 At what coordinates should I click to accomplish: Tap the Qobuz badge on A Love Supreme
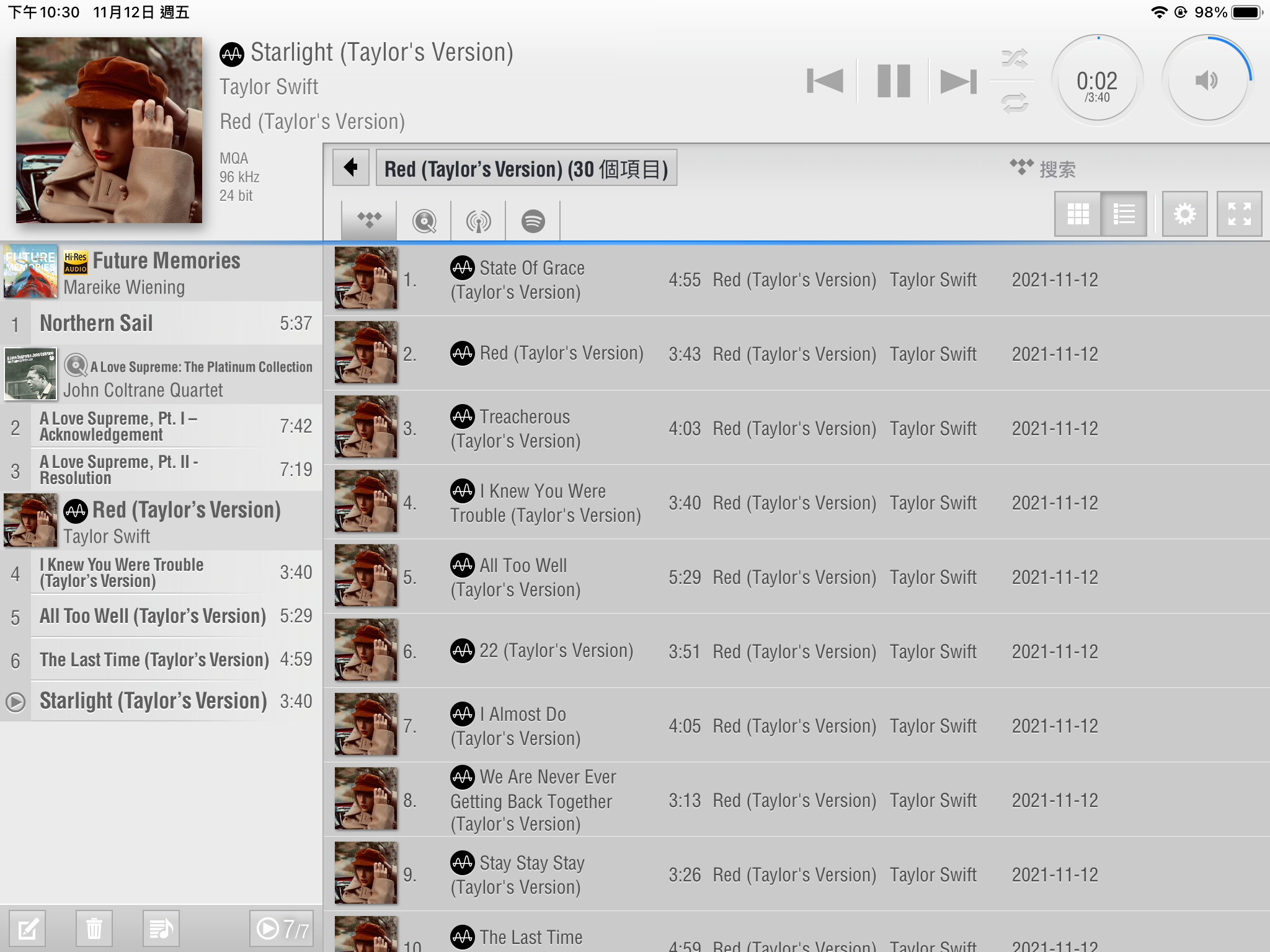click(76, 365)
